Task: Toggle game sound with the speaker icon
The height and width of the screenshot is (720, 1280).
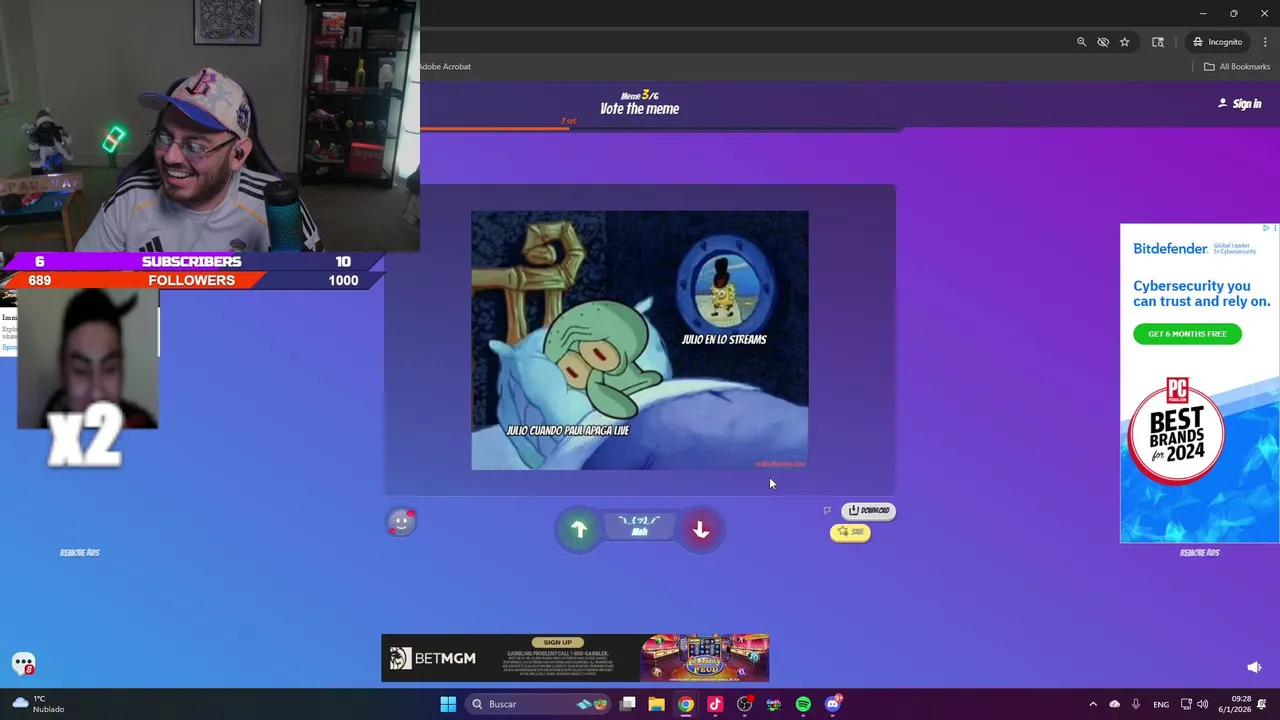Action: pyautogui.click(x=1254, y=667)
